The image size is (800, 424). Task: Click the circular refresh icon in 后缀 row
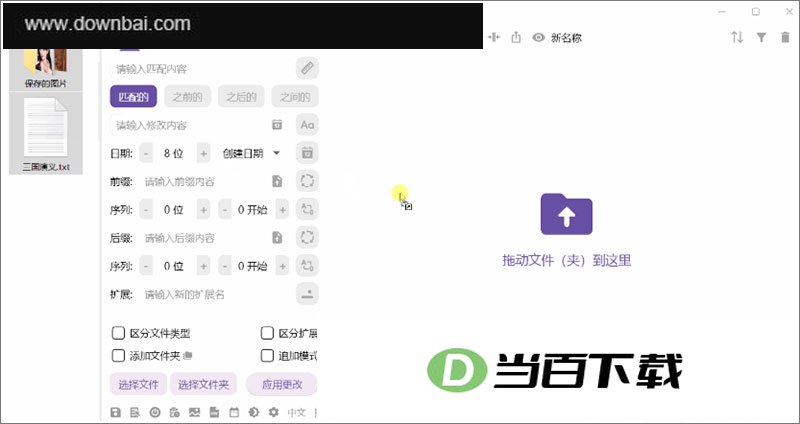pyautogui.click(x=307, y=238)
